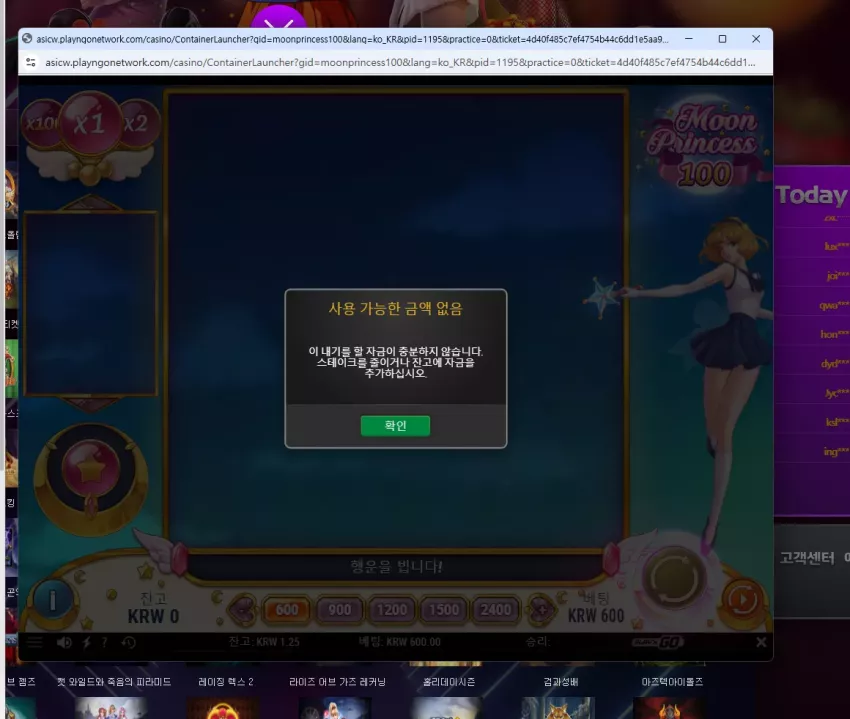The image size is (850, 719).
Task: Click the x1 multiplier orb
Action: coord(90,124)
